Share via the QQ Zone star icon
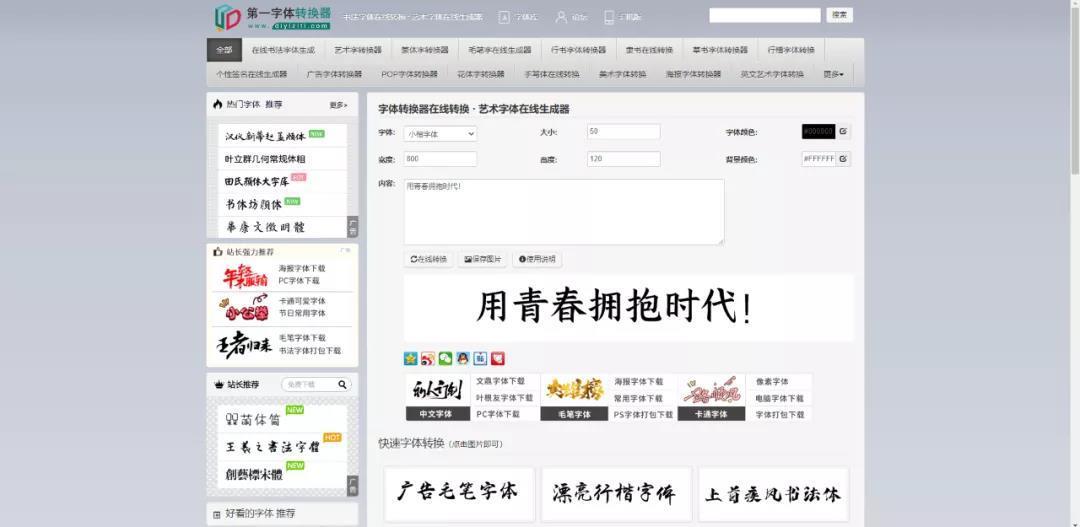The image size is (1080, 527). coord(410,358)
